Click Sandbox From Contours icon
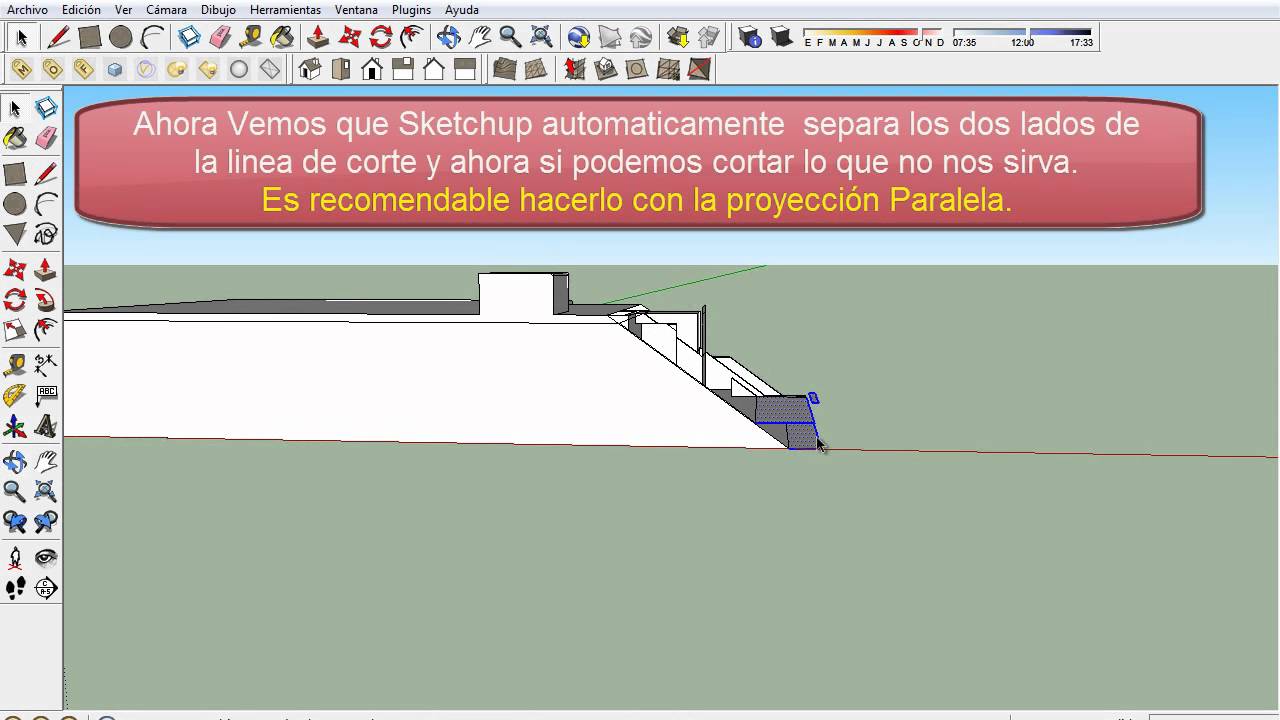This screenshot has width=1280, height=720. 505,69
